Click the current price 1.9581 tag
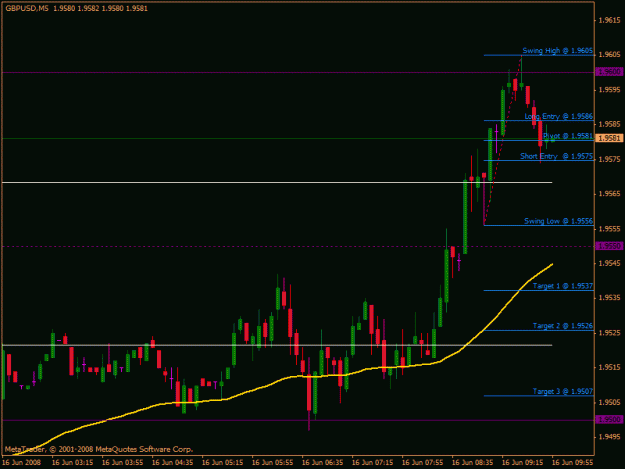The width and height of the screenshot is (625, 469). 609,138
